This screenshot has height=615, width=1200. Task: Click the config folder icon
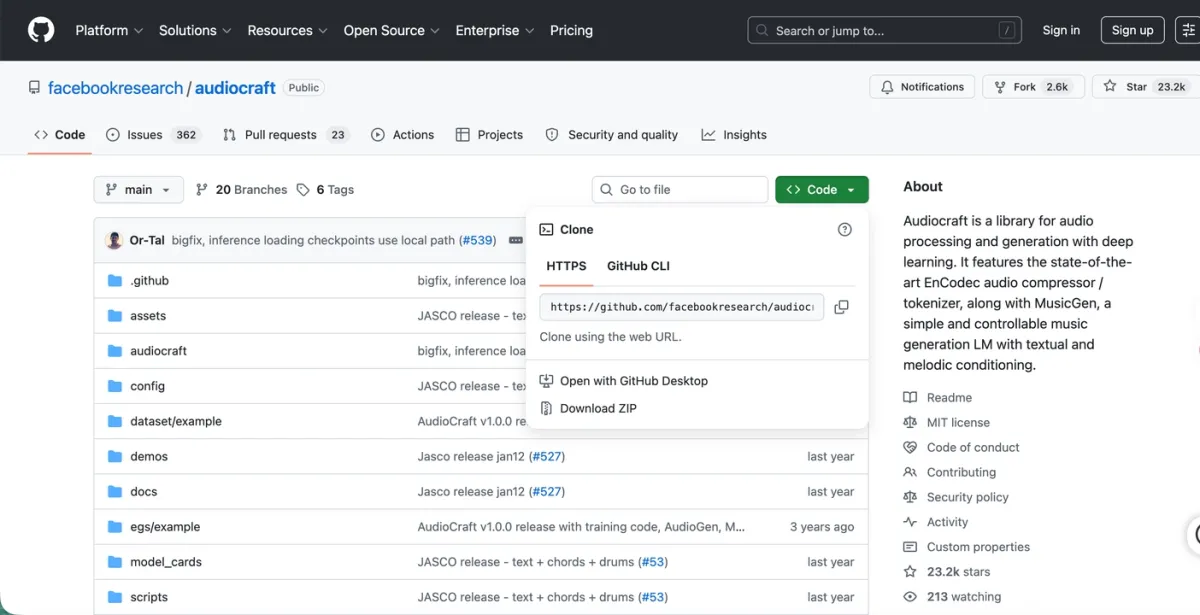(114, 386)
